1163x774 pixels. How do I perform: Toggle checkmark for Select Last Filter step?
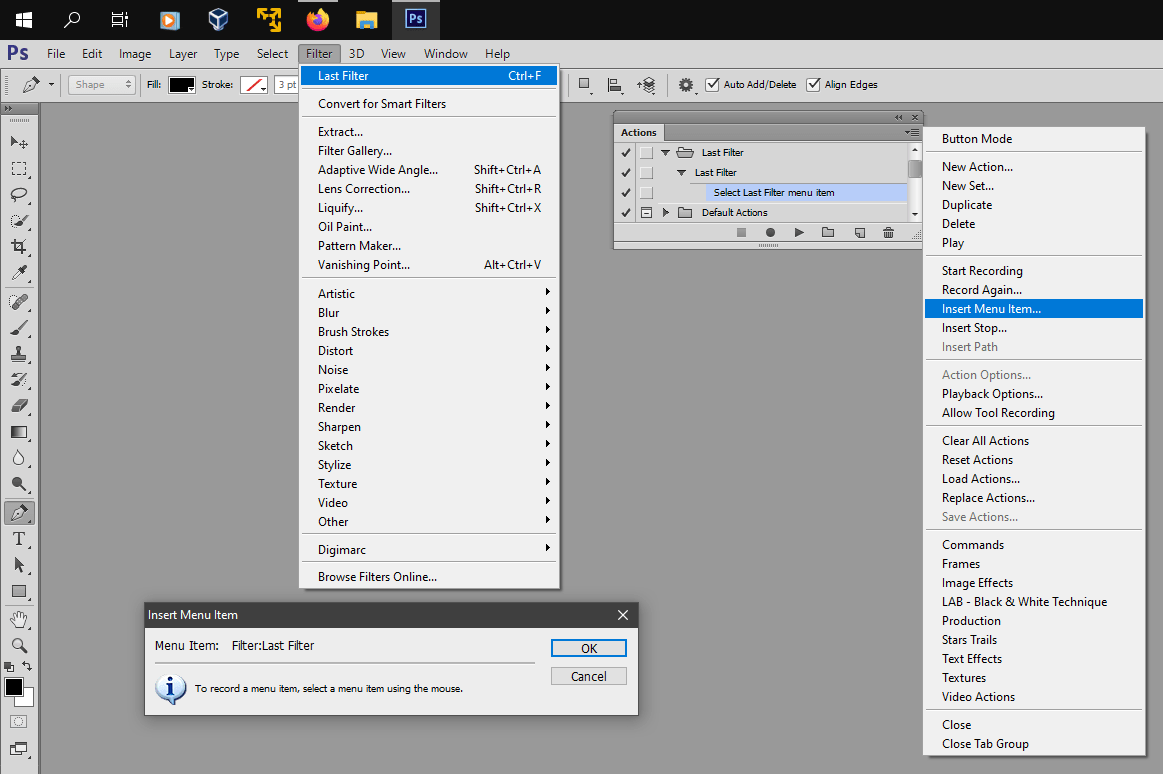pyautogui.click(x=626, y=193)
